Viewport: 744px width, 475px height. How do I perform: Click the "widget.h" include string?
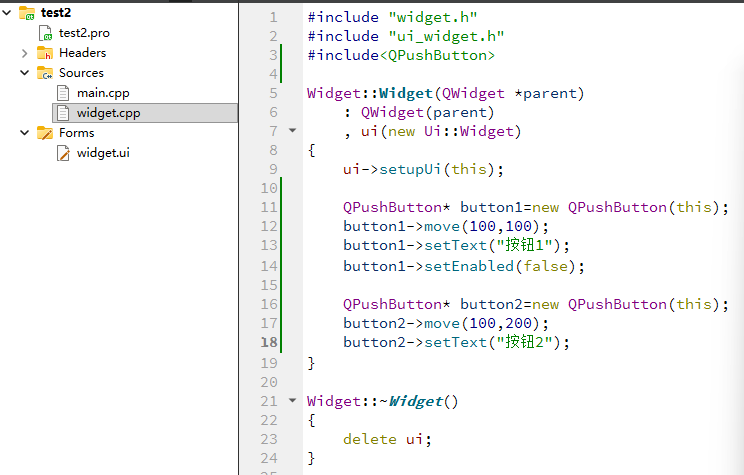433,18
